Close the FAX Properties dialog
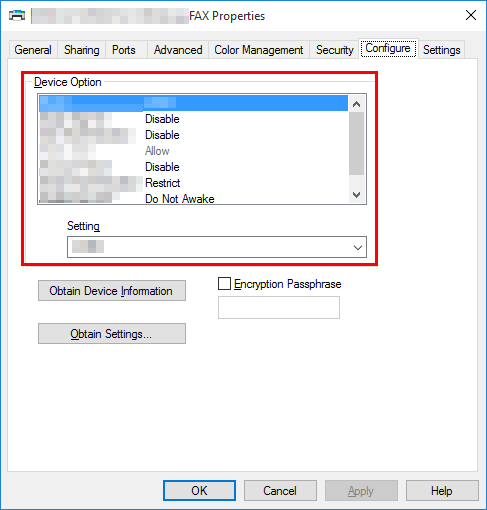 [x=471, y=15]
